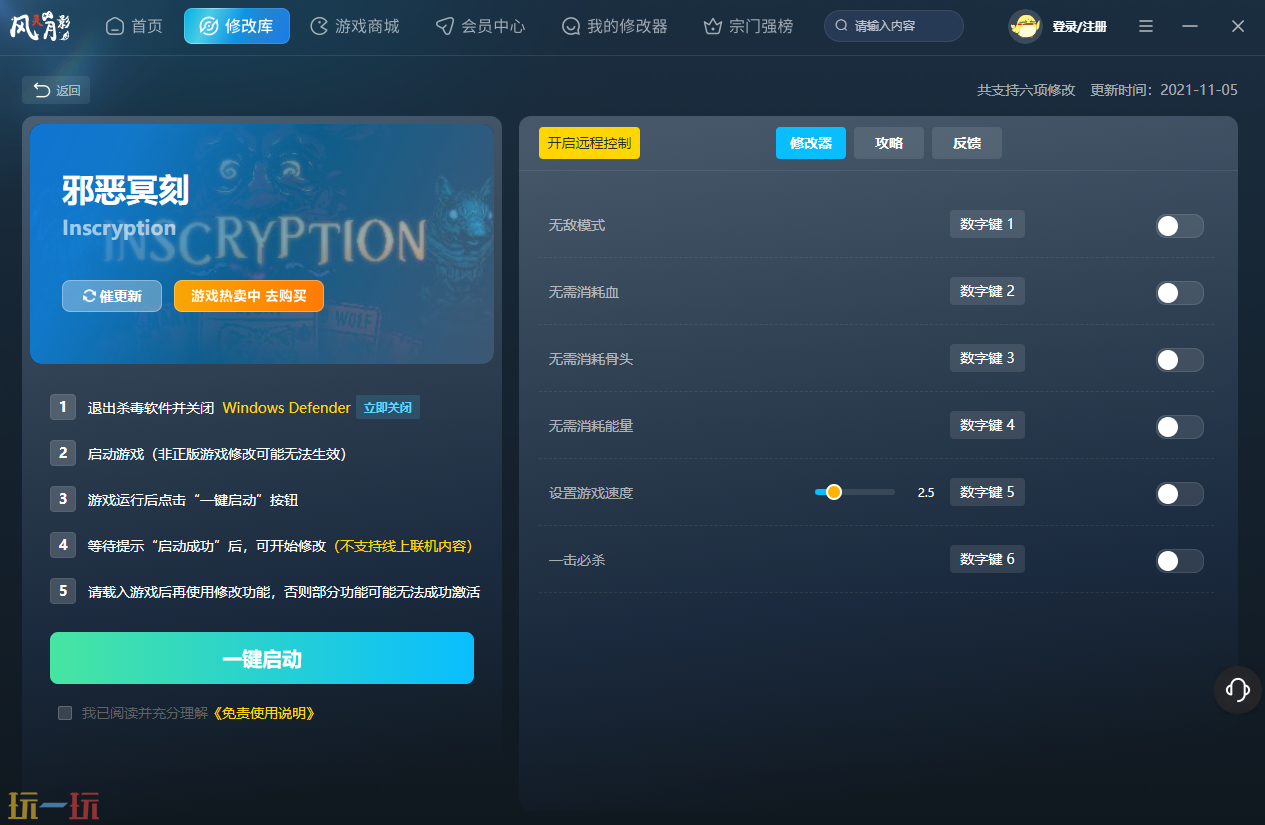Click the 数字键 2 hotkey button
The width and height of the screenshot is (1265, 825).
(987, 291)
